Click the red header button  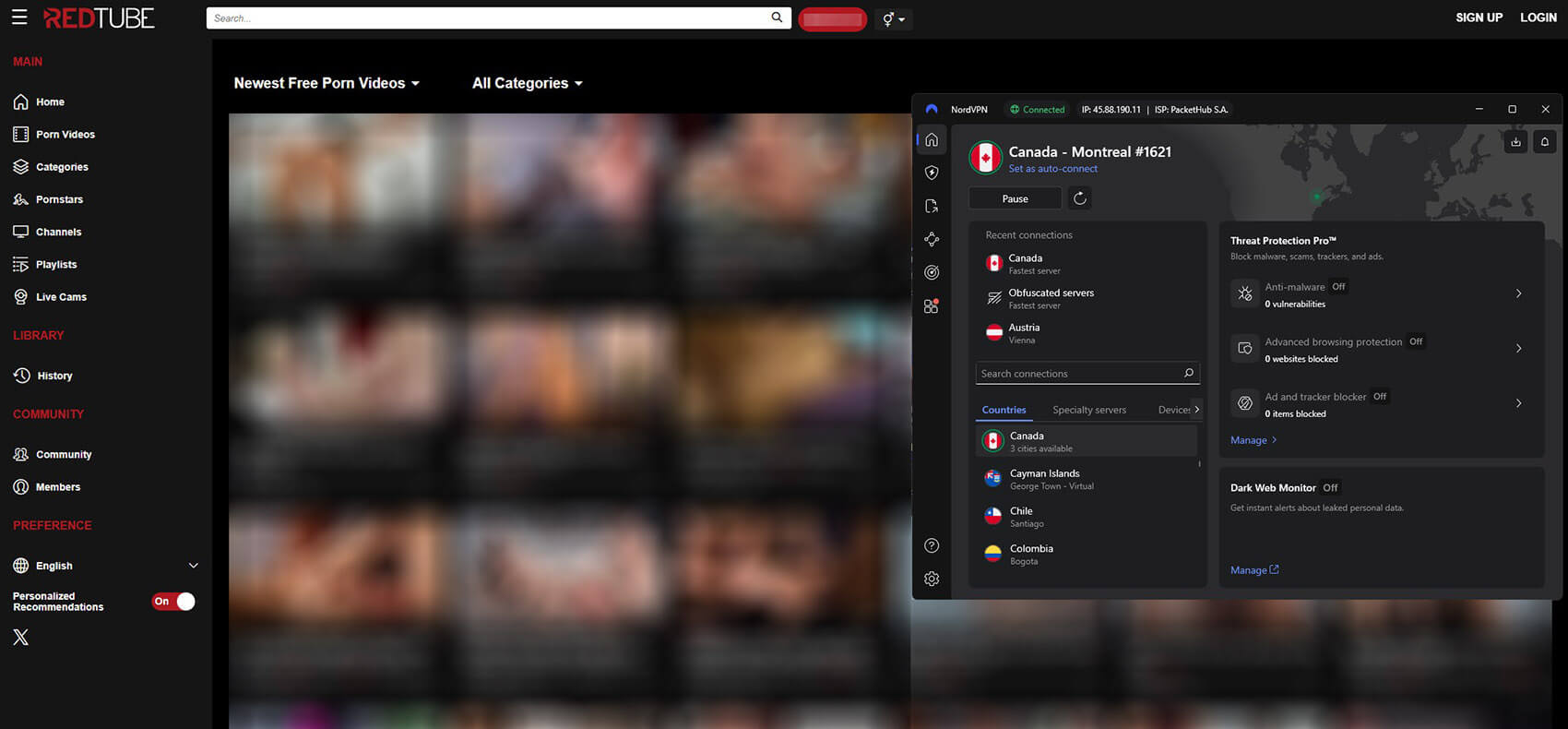(x=832, y=18)
